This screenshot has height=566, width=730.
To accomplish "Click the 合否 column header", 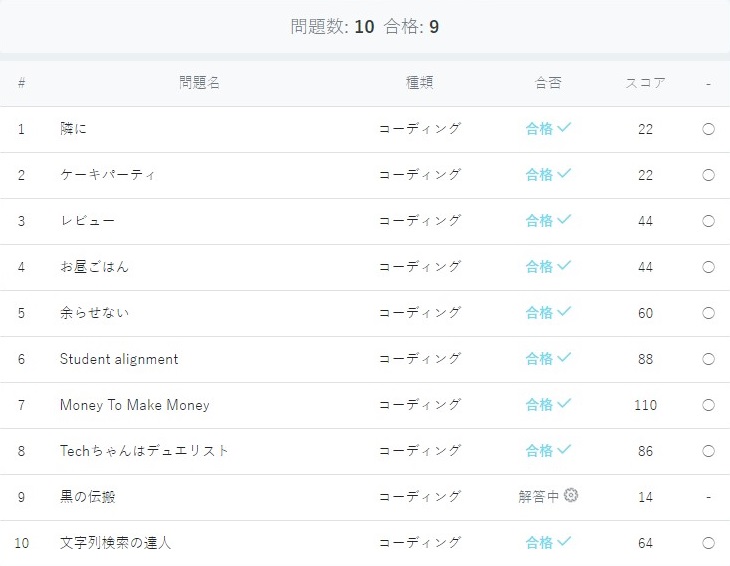I will tap(548, 83).
